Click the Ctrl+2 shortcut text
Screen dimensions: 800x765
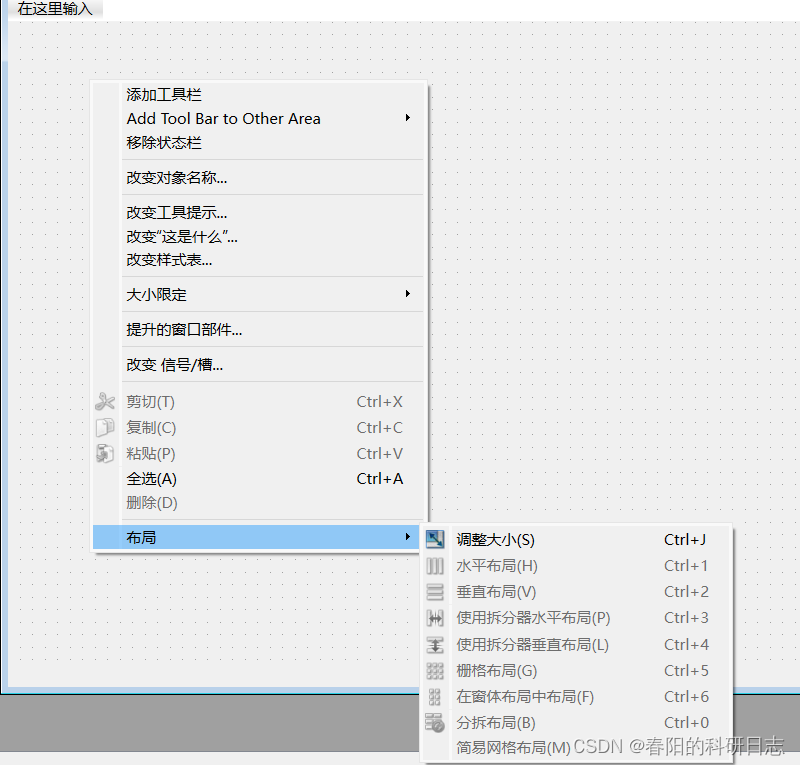coord(686,591)
